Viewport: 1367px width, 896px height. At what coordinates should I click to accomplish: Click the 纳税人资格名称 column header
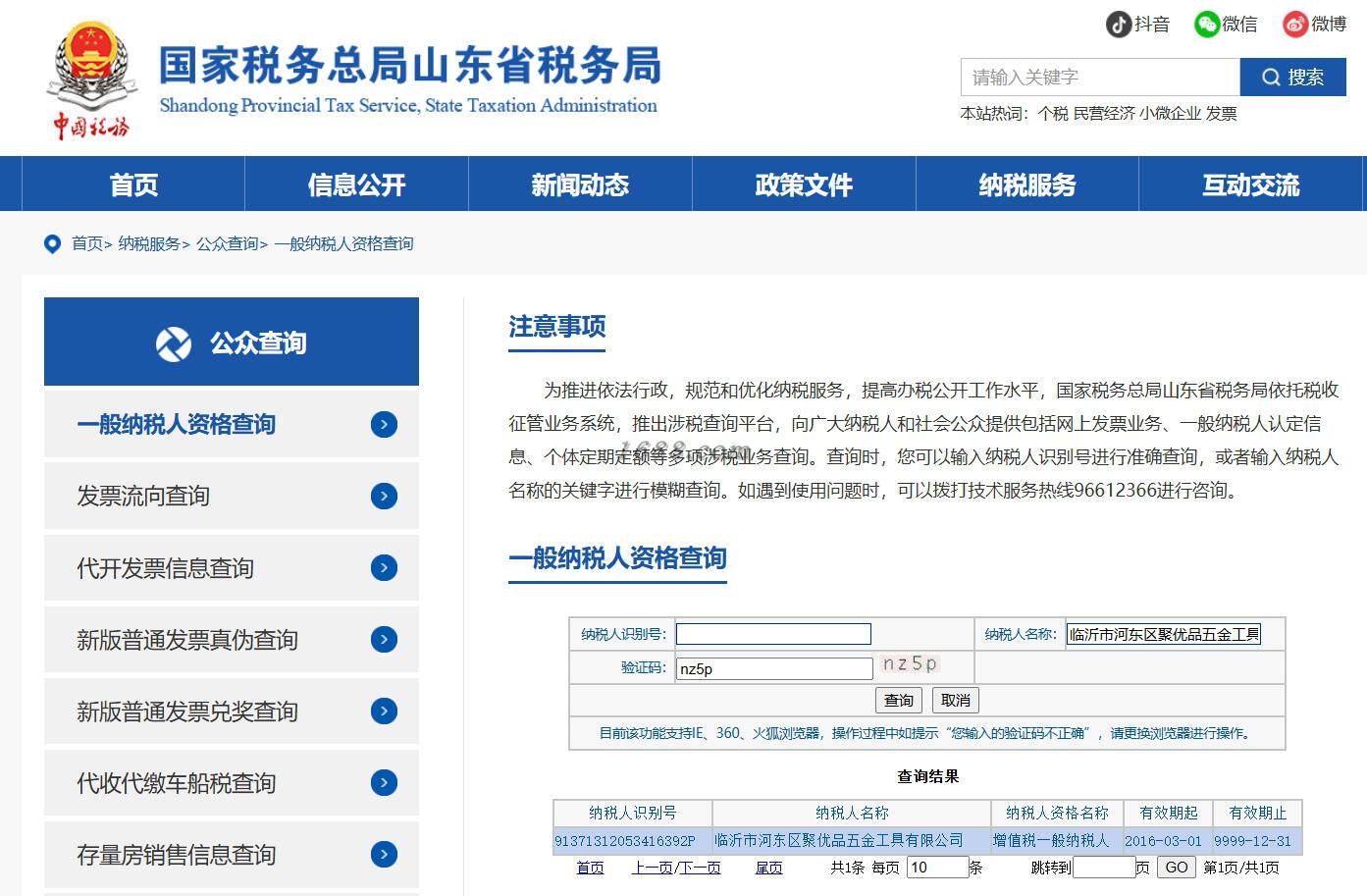[x=1057, y=813]
